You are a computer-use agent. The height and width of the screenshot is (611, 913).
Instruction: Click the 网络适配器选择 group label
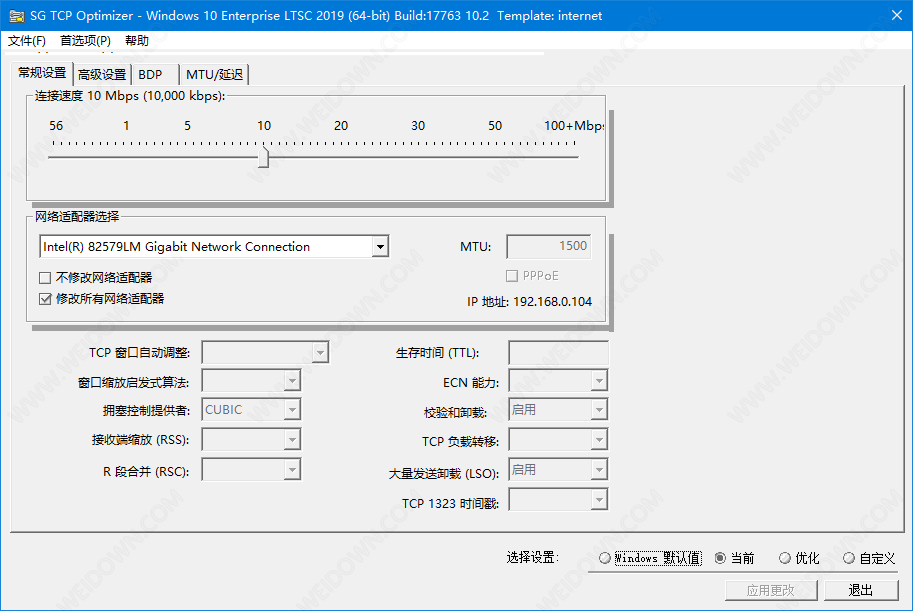[x=77, y=217]
